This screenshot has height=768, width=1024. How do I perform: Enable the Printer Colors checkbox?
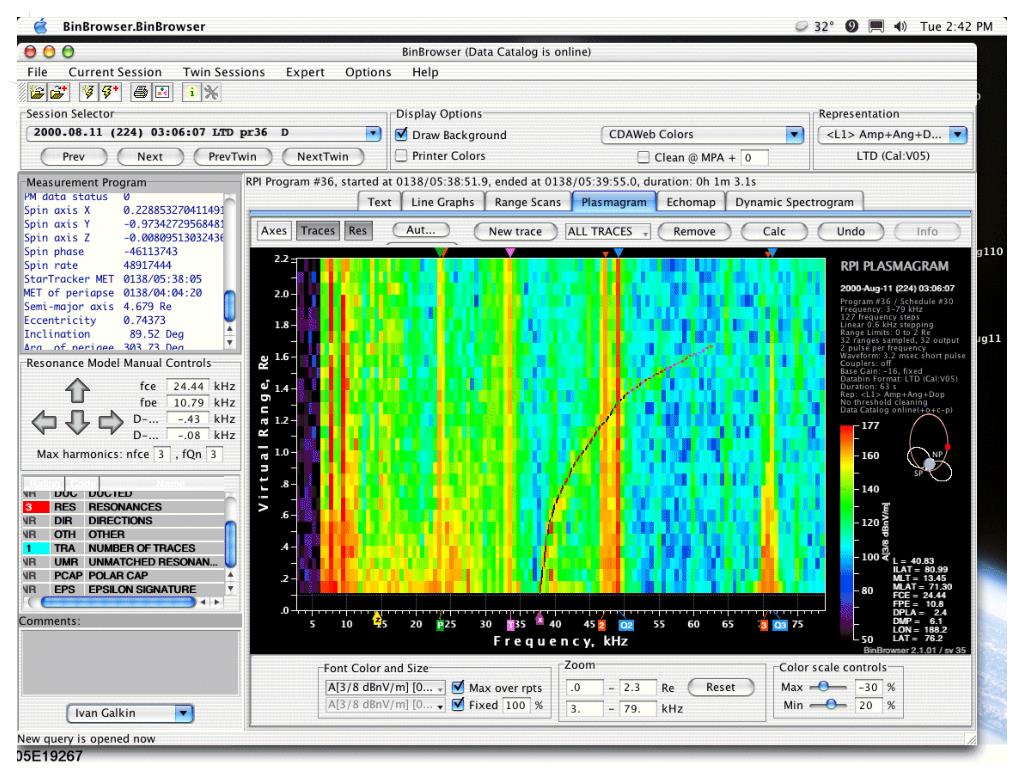pyautogui.click(x=402, y=155)
